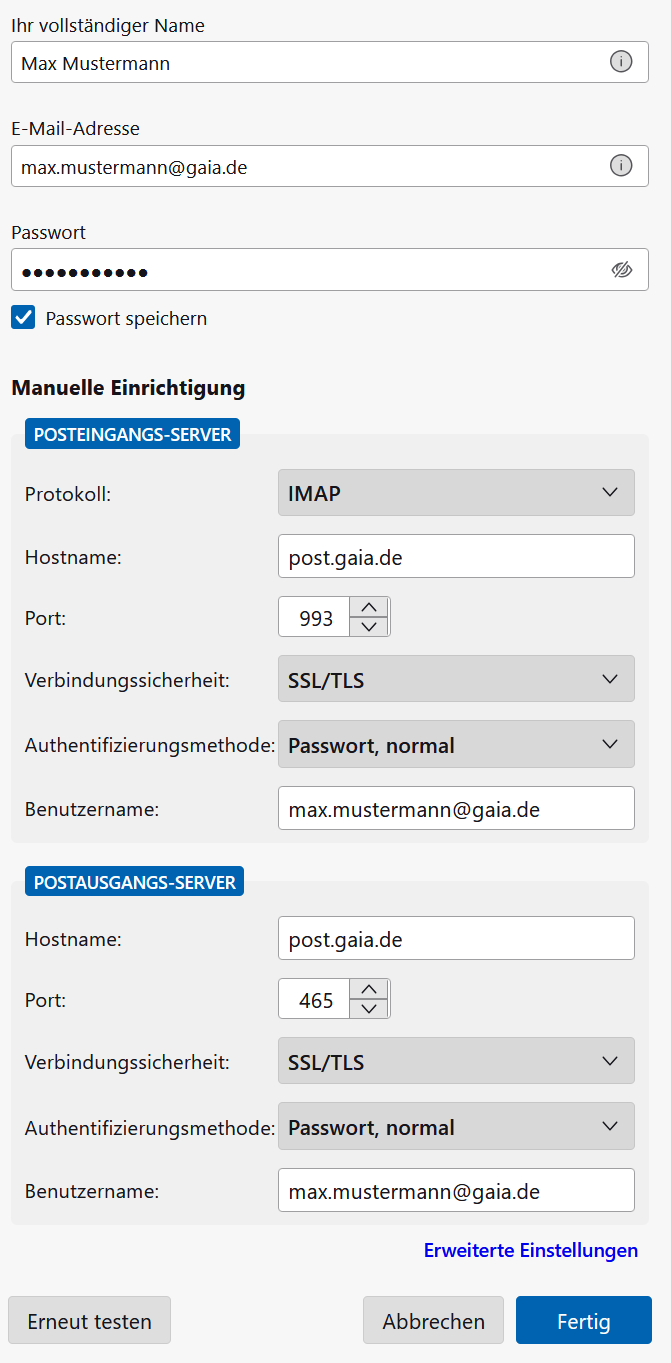Focus the incoming server Hostname field

tap(456, 556)
